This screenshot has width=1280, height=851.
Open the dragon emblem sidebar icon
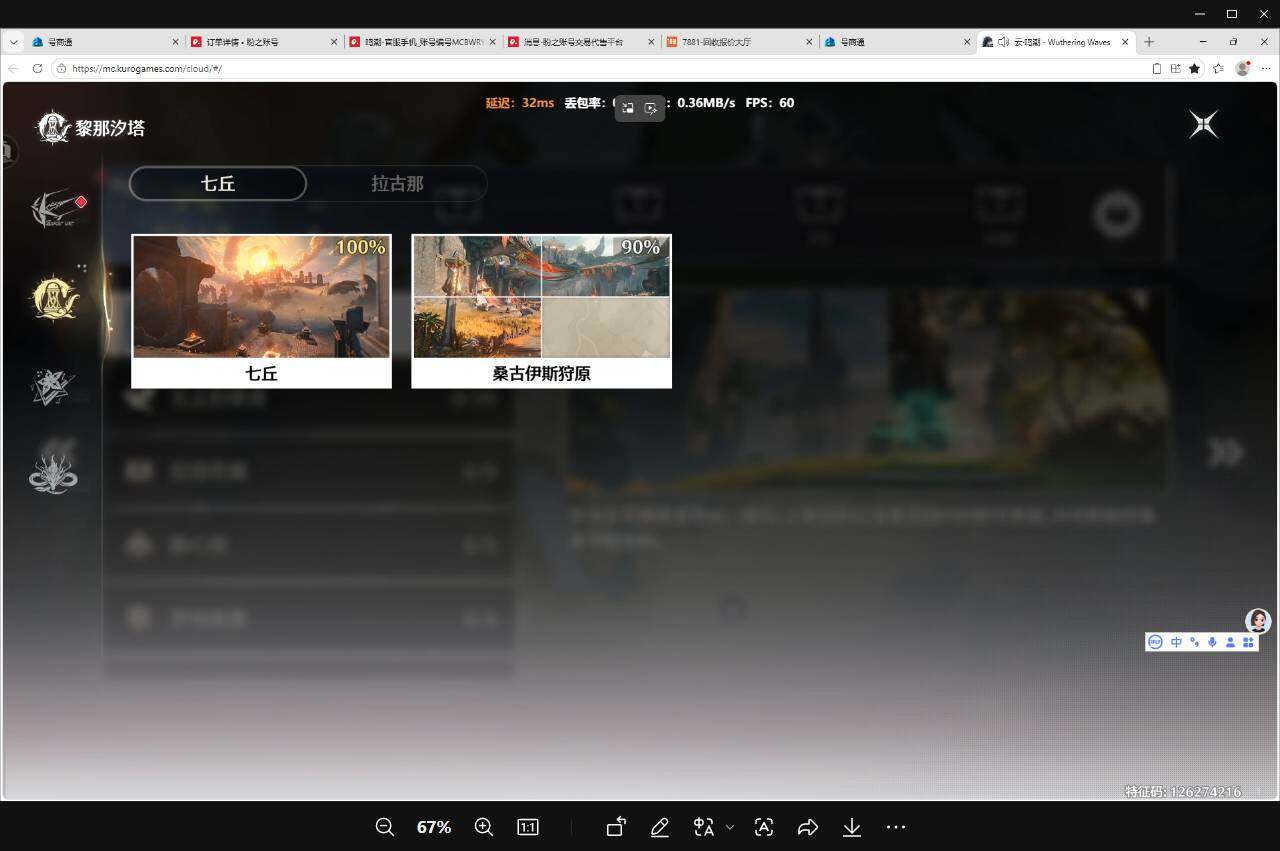click(x=53, y=474)
